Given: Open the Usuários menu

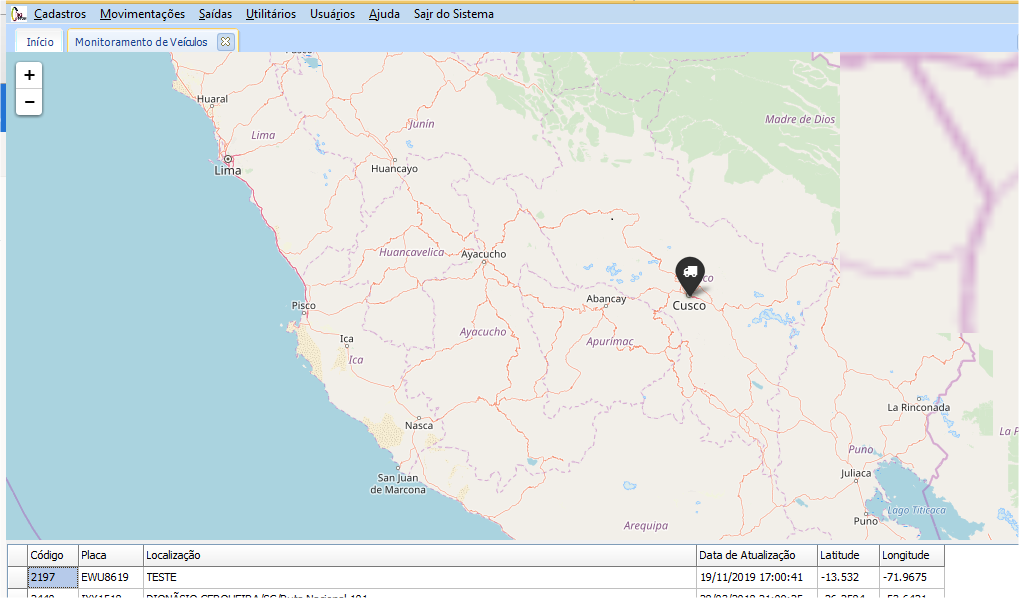Looking at the screenshot, I should [332, 14].
